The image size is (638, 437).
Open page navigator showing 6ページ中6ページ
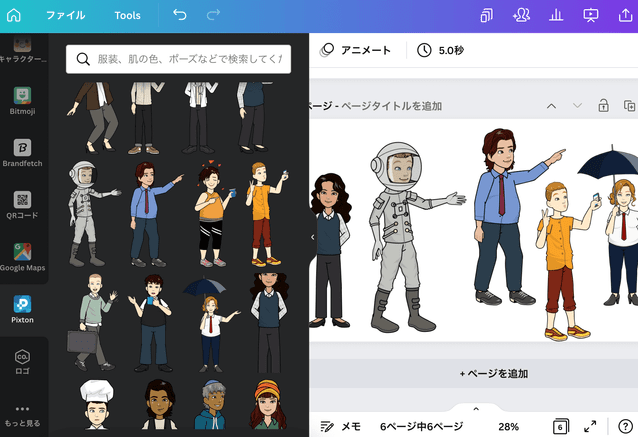[x=422, y=426]
